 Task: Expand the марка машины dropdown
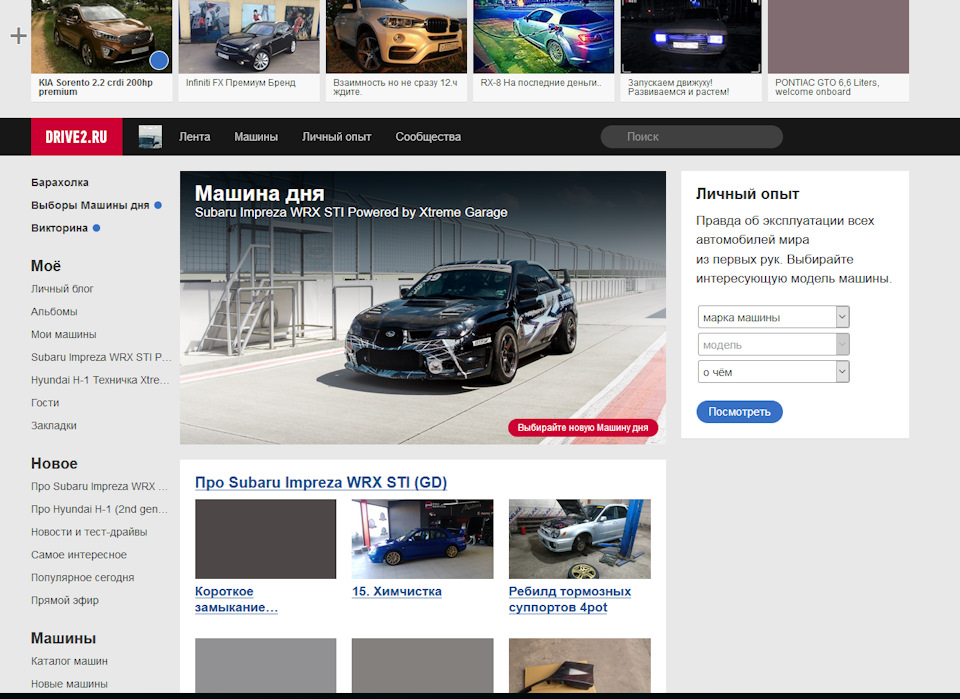pyautogui.click(x=773, y=317)
